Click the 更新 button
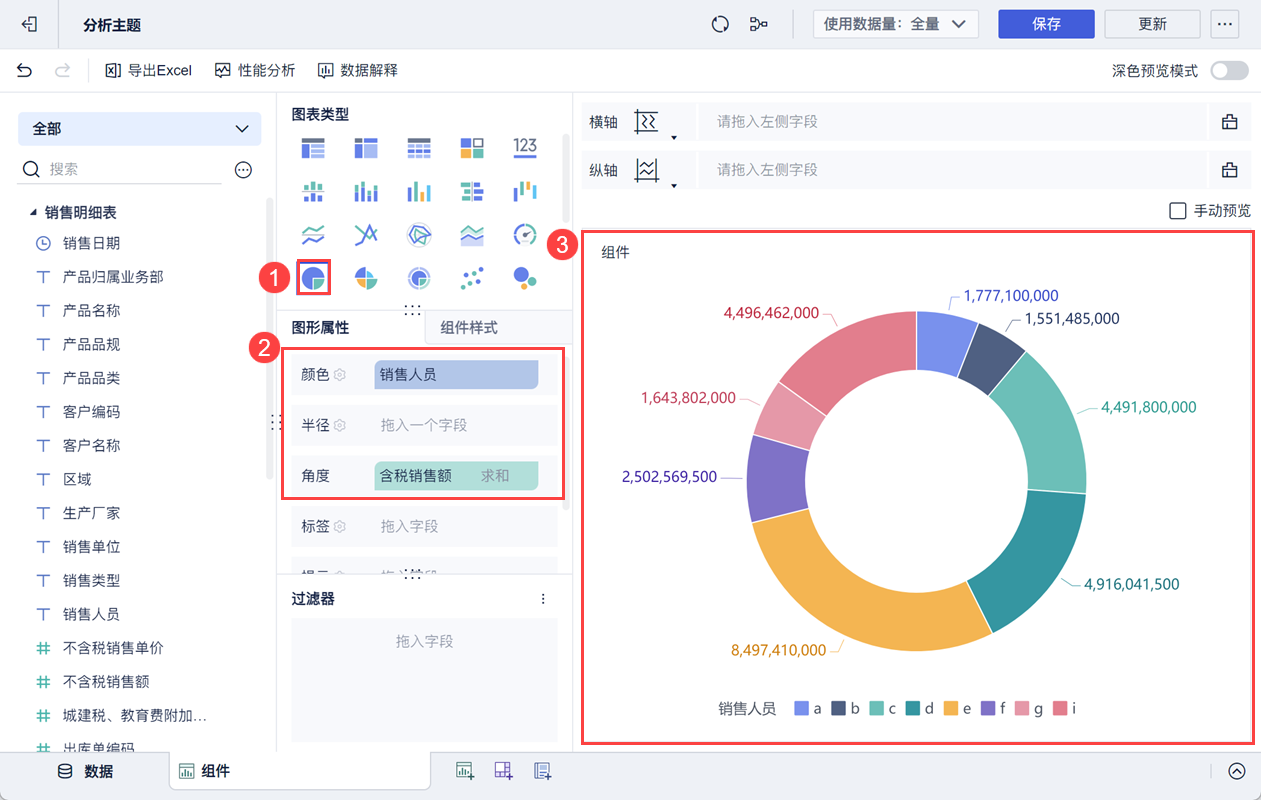 coord(1152,24)
